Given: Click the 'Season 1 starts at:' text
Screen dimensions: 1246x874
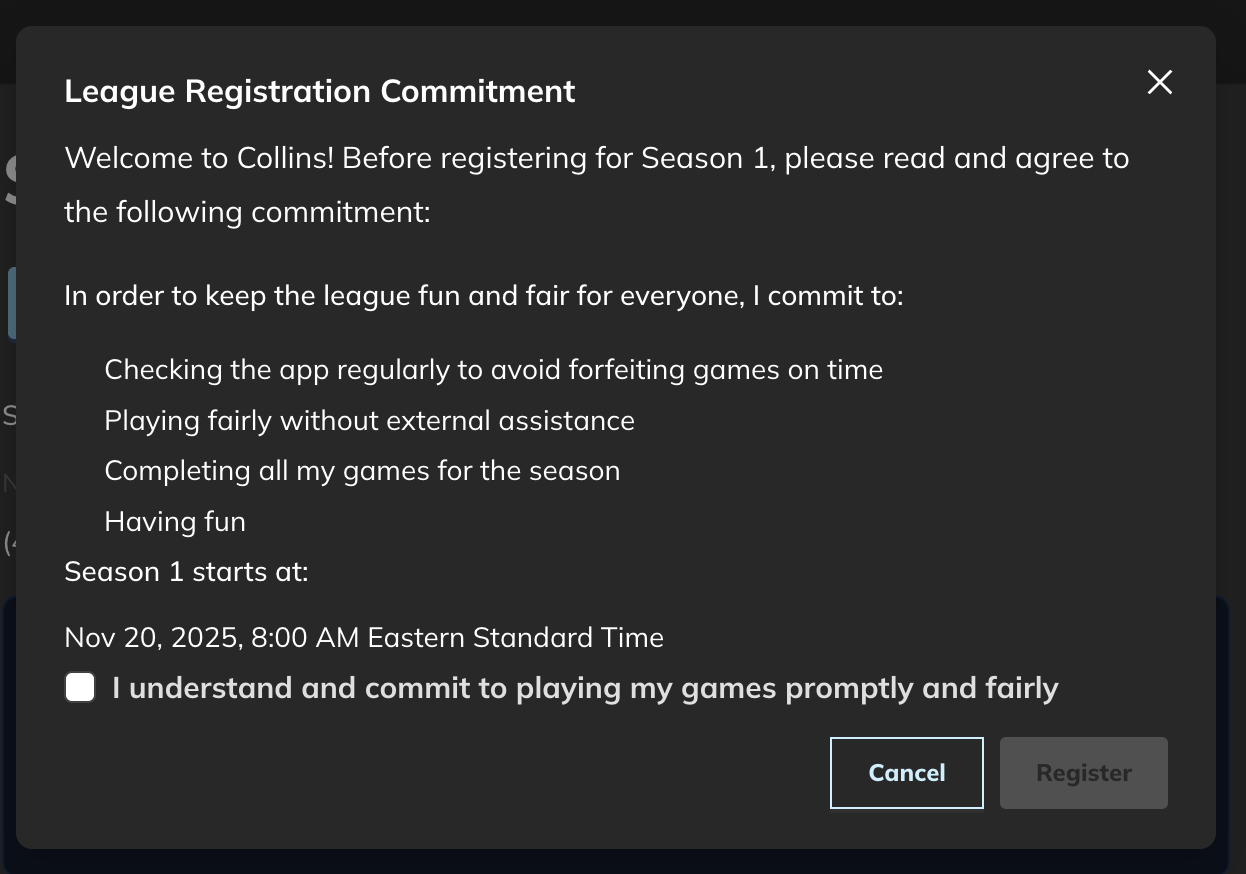Looking at the screenshot, I should point(186,572).
